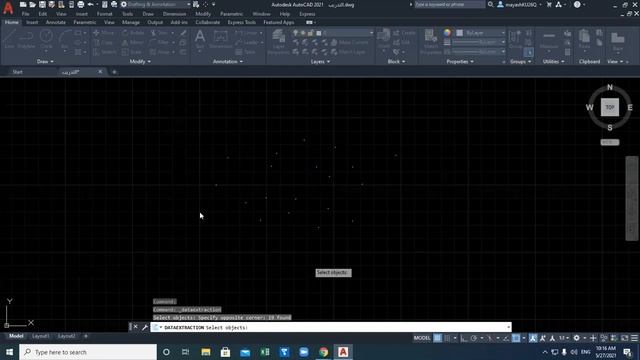The image size is (640, 360).
Task: Select the Mirror tool in Modify panel
Action: point(133,42)
